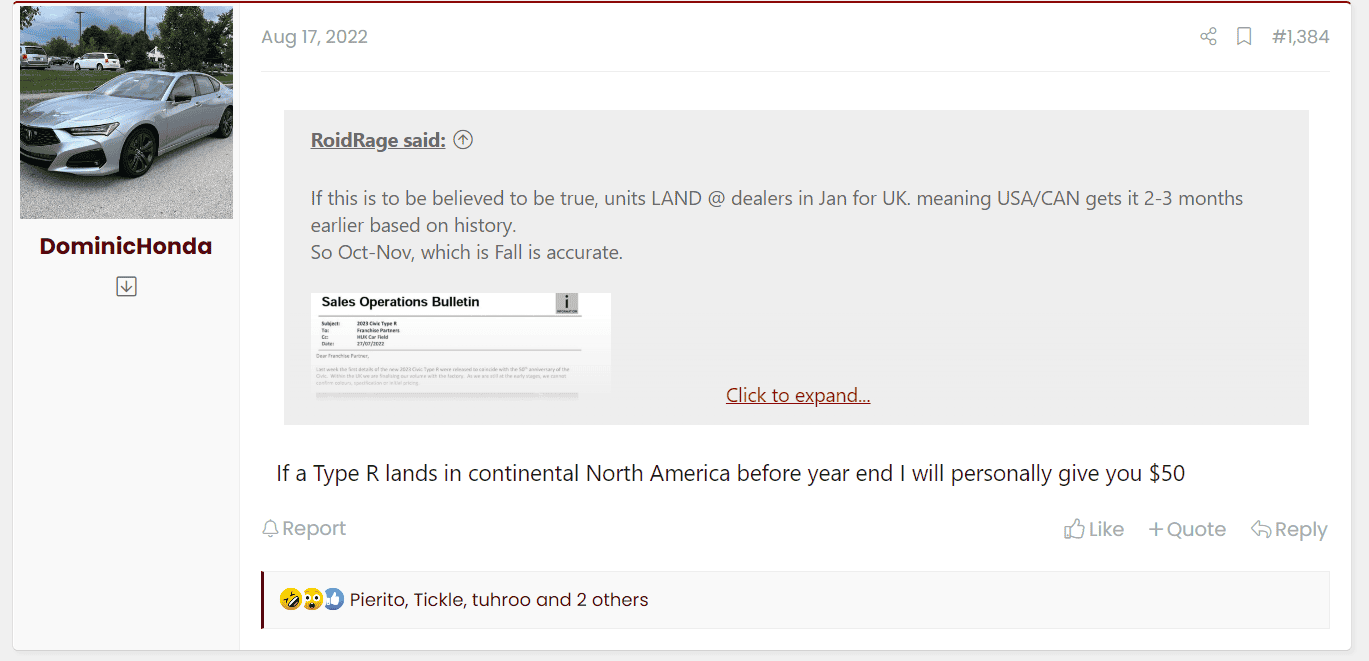1369x661 pixels.
Task: Report this post
Action: (x=304, y=528)
